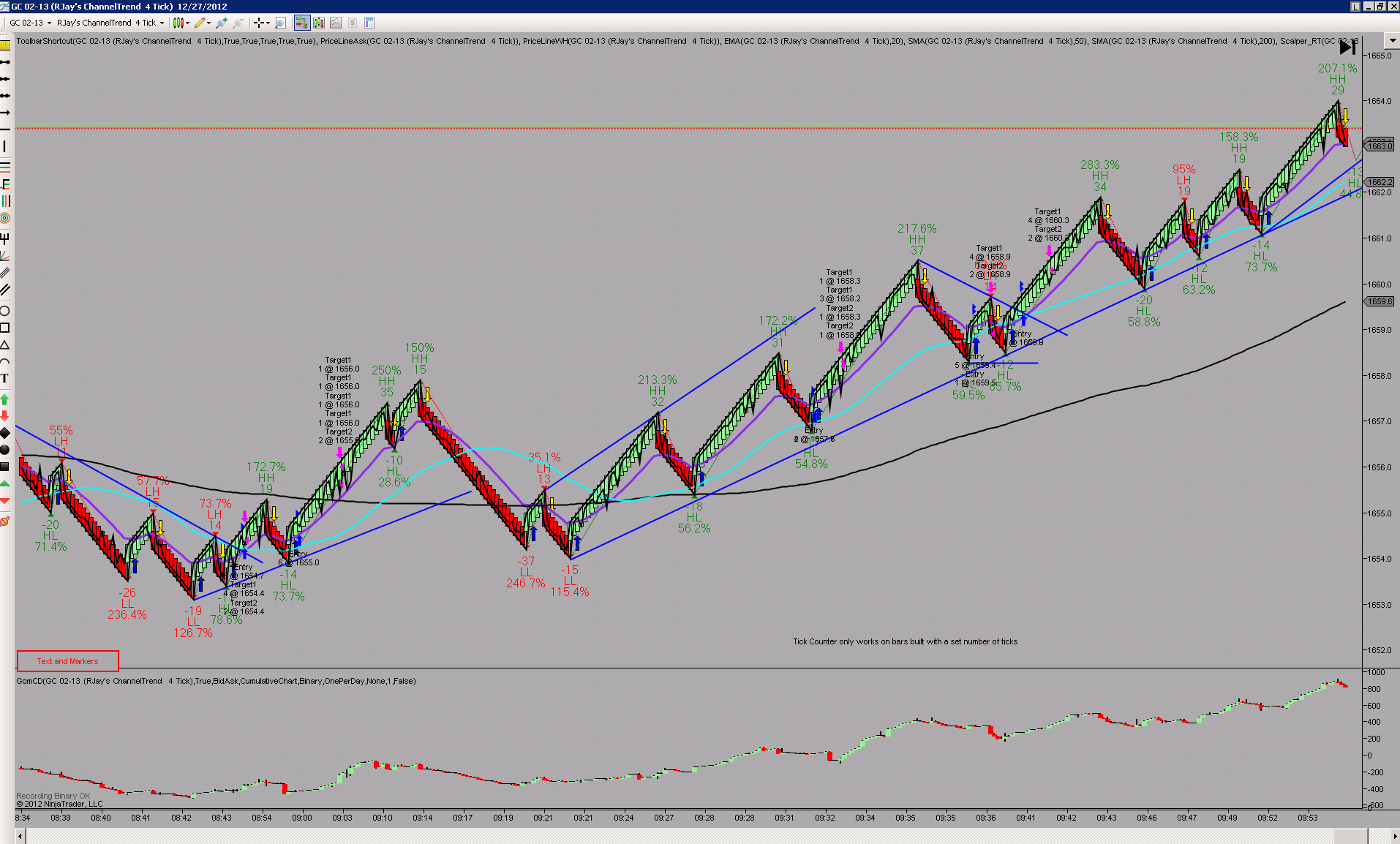Select the Fibonacci Retracements tool
This screenshot has height=844, width=1400.
click(x=5, y=167)
